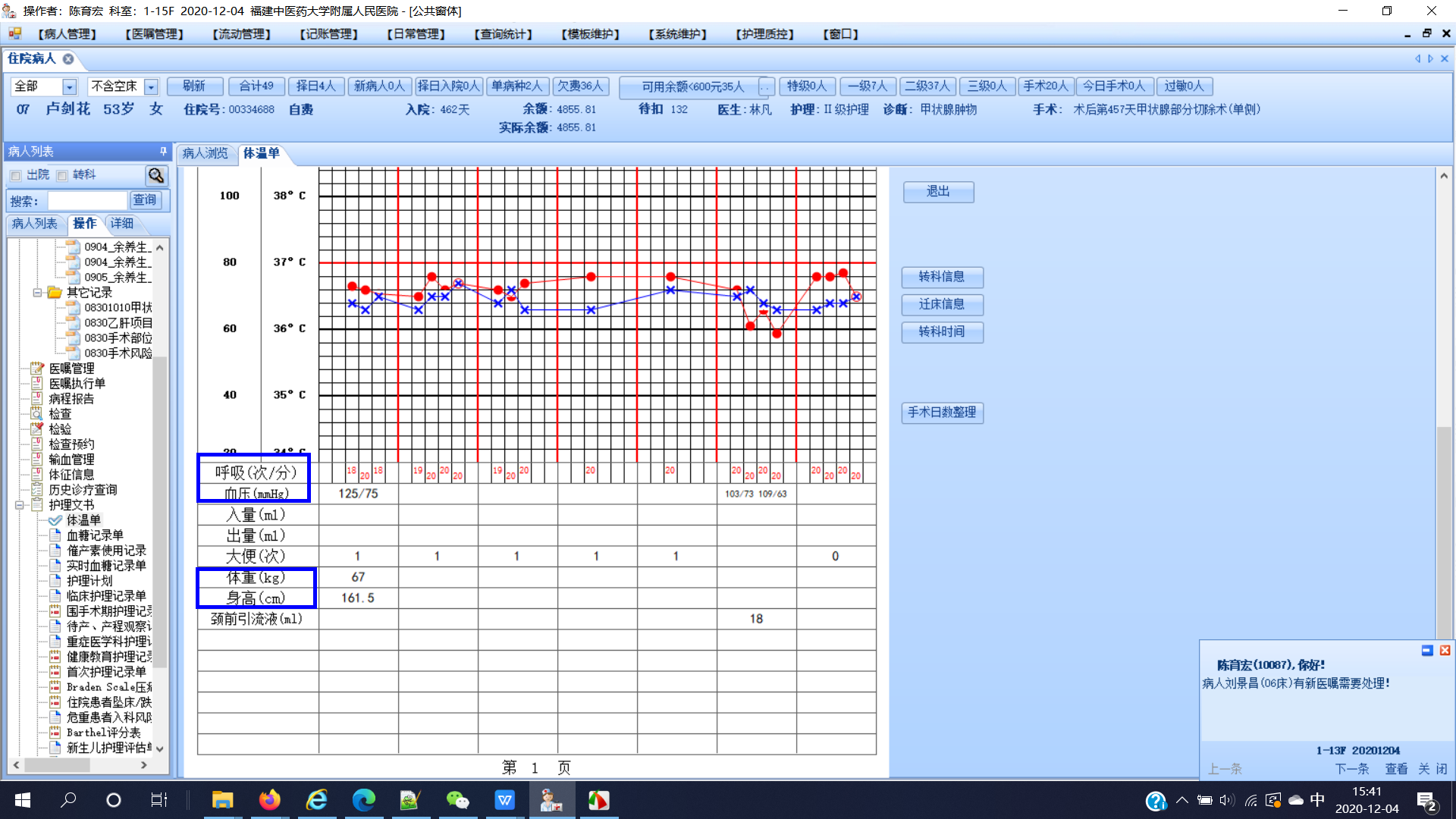The height and width of the screenshot is (819, 1456).
Task: Pin the 病人列表 panel
Action: [163, 151]
